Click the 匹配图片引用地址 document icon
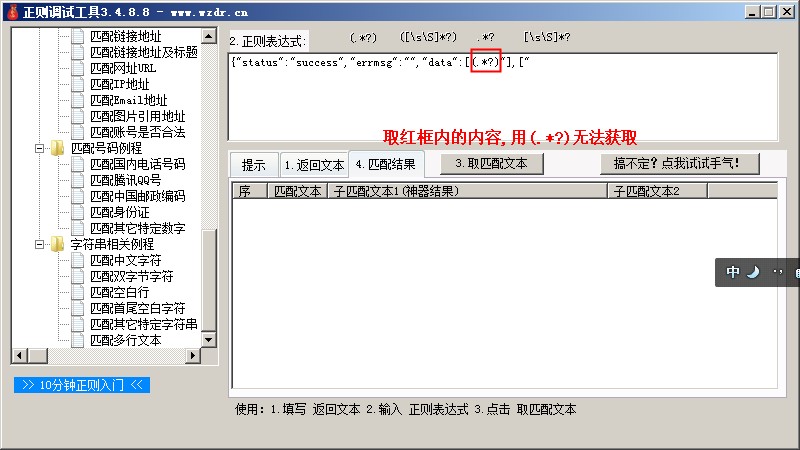800x450 pixels. [x=78, y=116]
